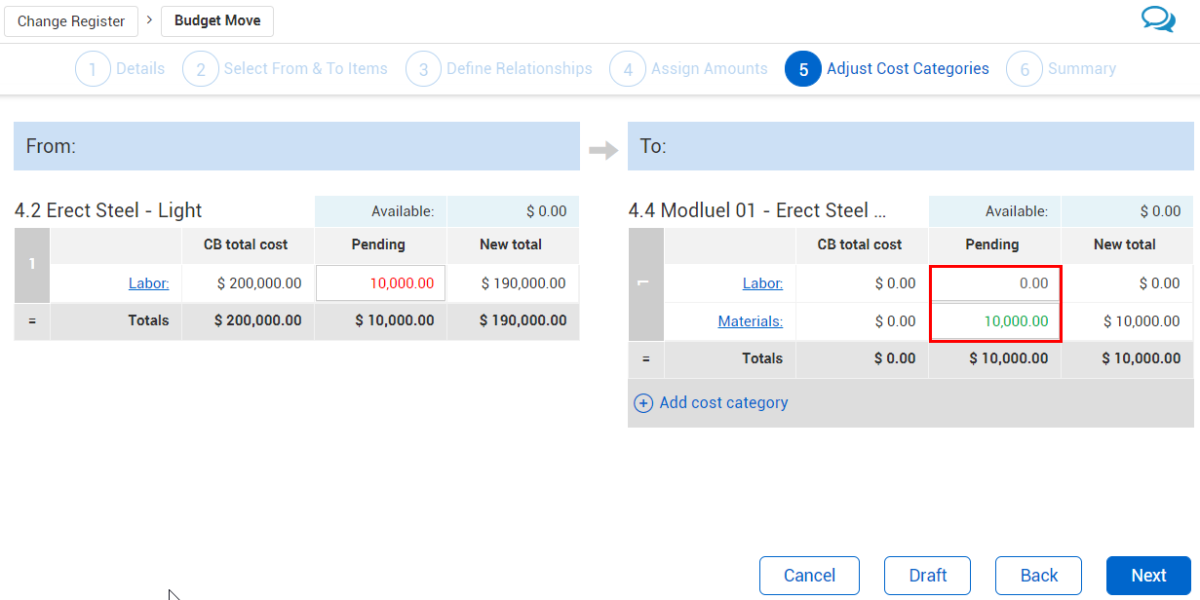Go Back to previous step
Viewport: 1200px width, 600px height.
1038,575
